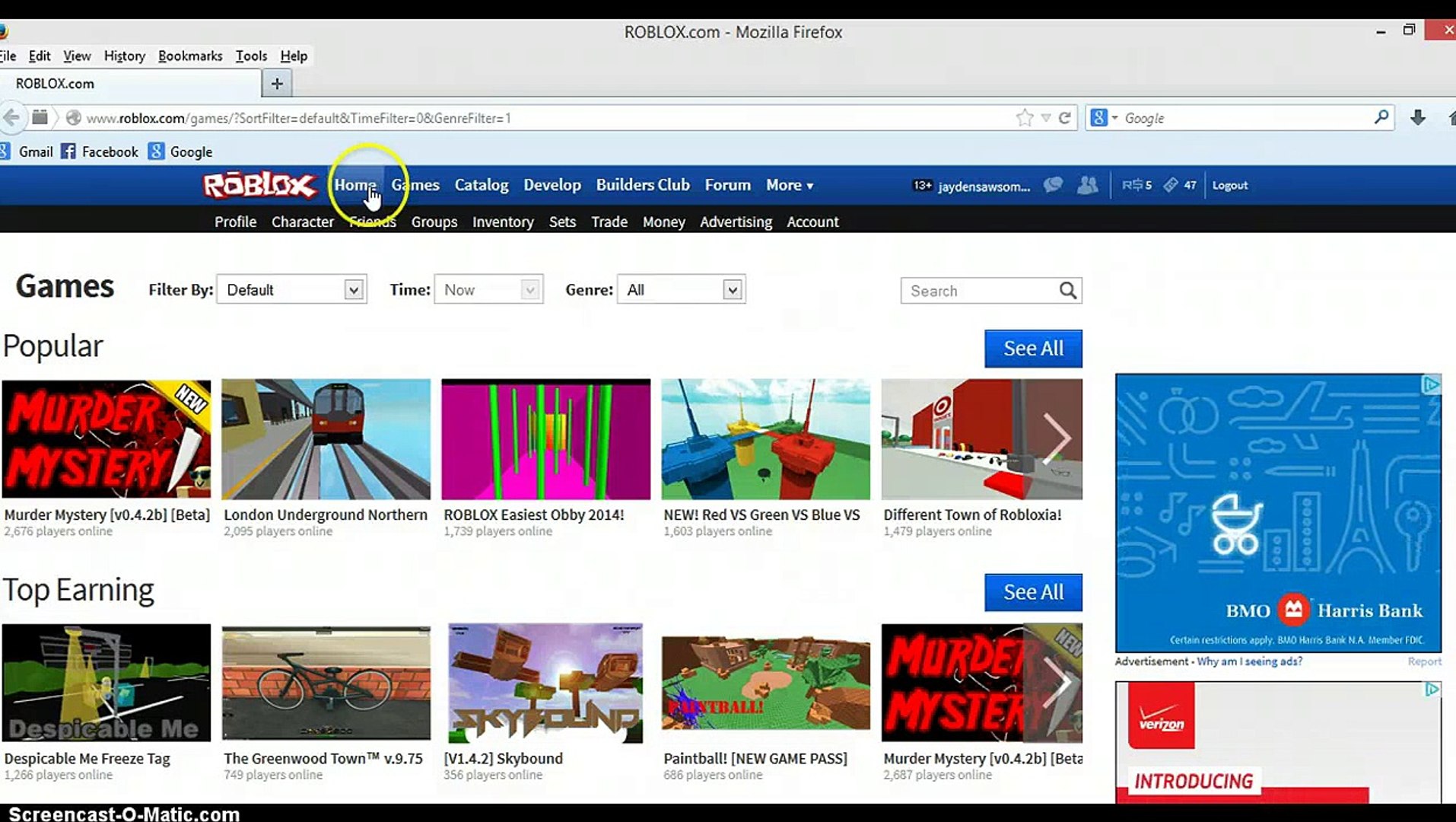Open the Inventory sub-navigation link
Screen dimensions: 1456x822
[x=503, y=221]
